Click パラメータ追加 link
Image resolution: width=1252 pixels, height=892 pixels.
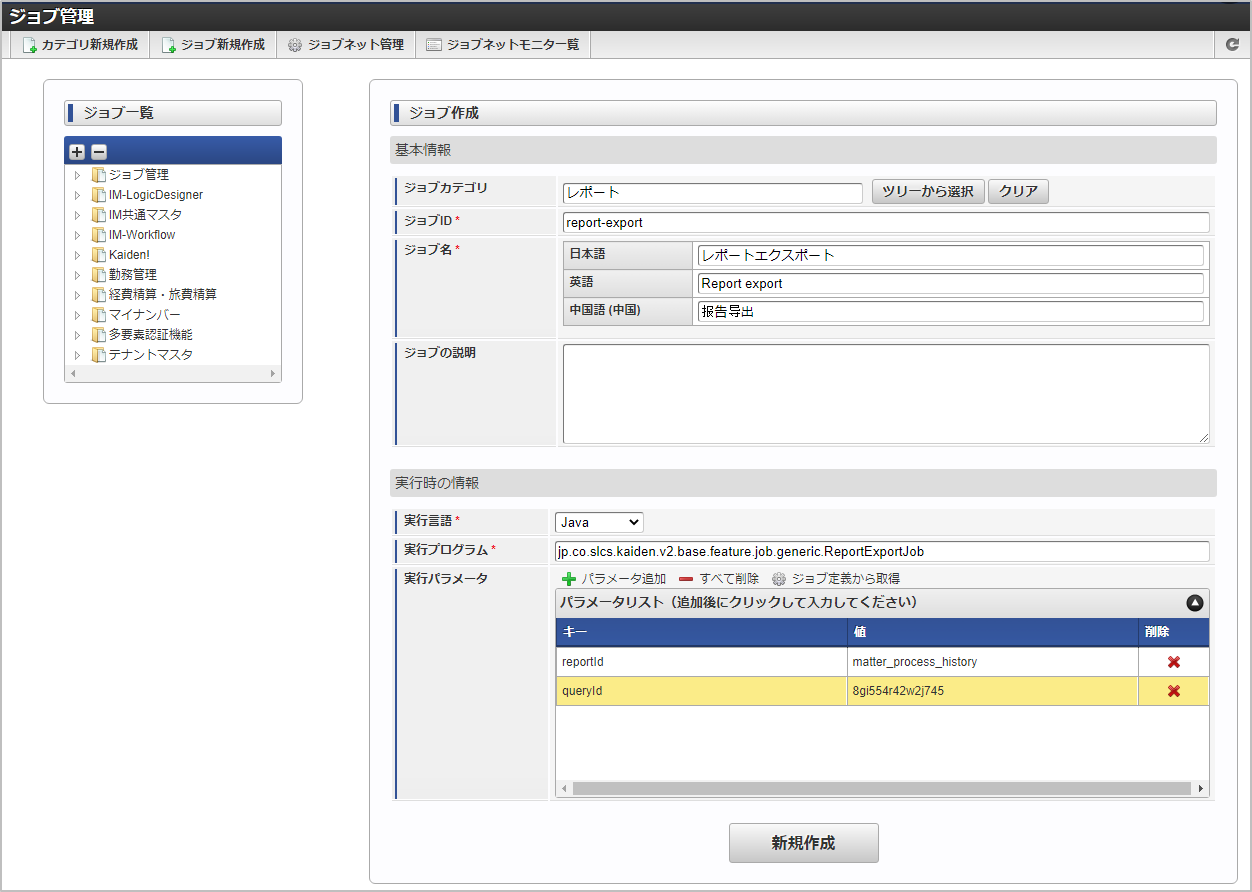[614, 579]
